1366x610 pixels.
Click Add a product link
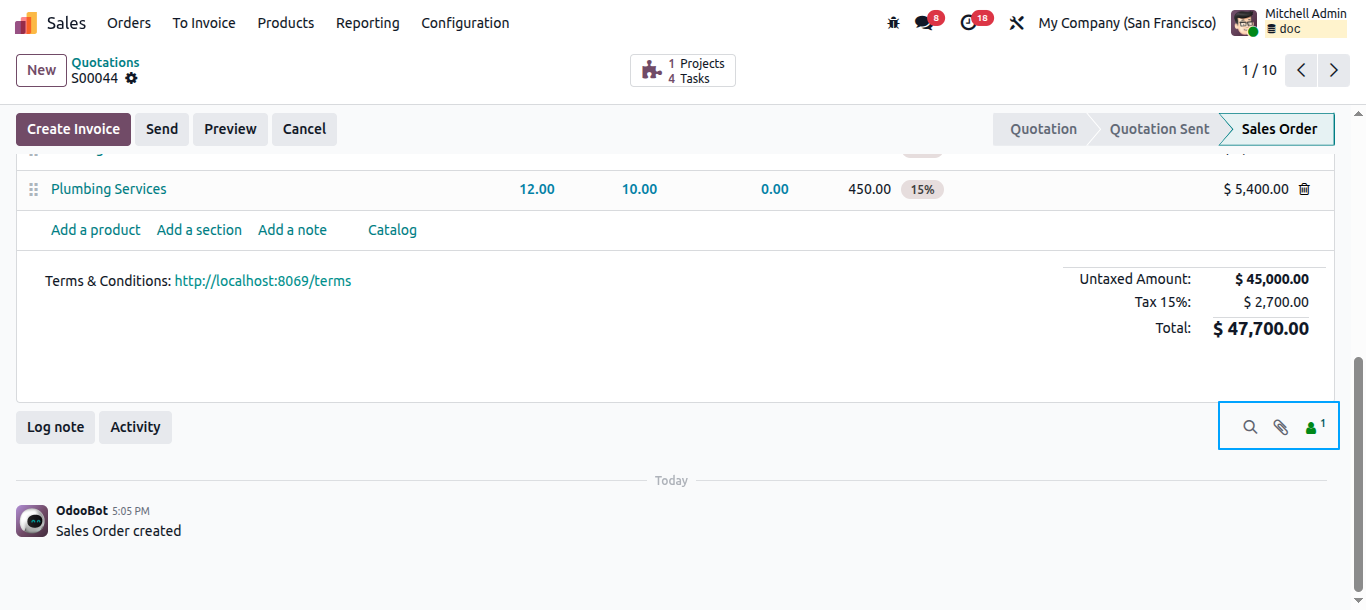pyautogui.click(x=96, y=230)
